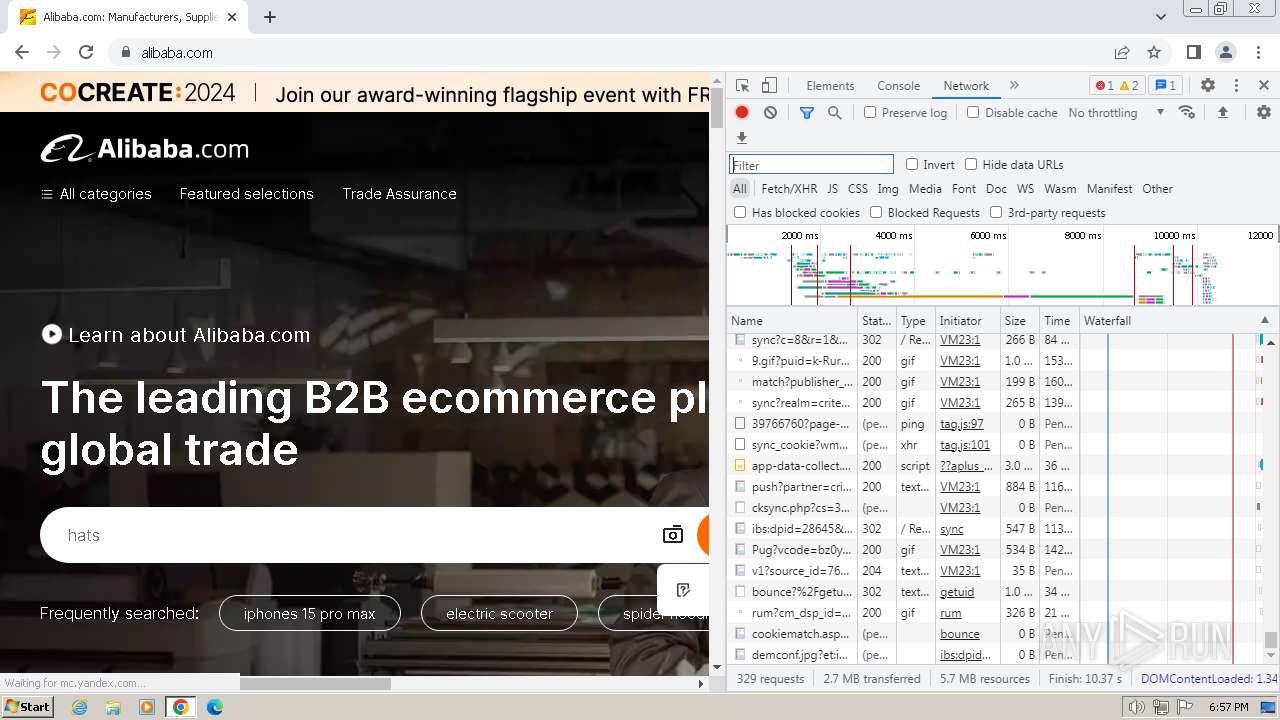This screenshot has height=720, width=1280.
Task: Filter requests by JS type
Action: 832,189
